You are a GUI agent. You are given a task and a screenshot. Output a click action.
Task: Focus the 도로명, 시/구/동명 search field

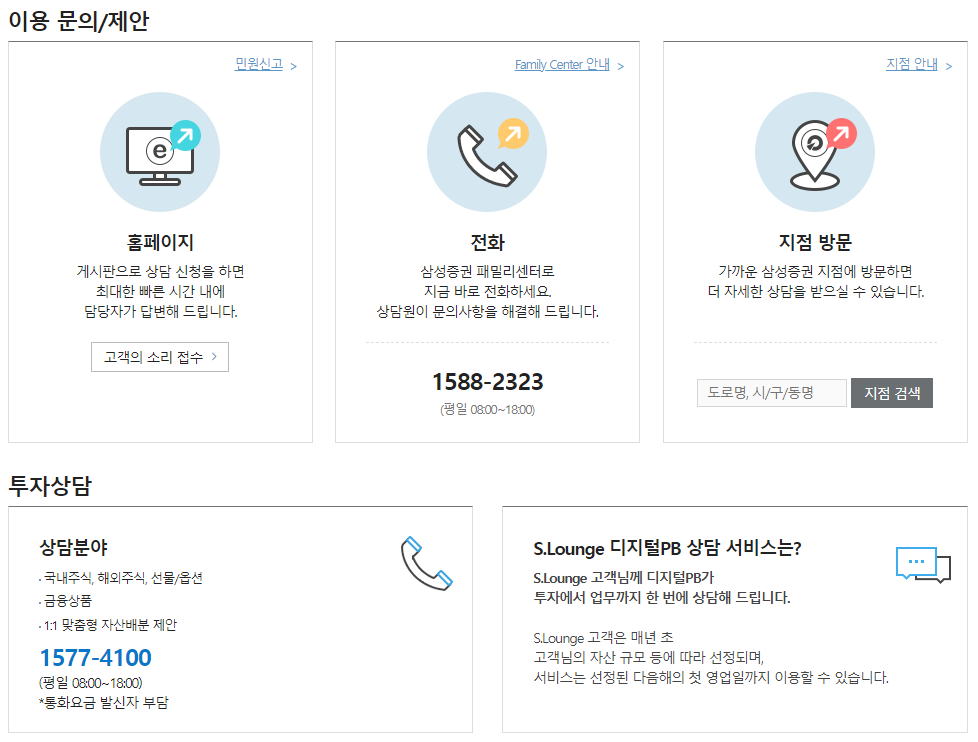(x=772, y=393)
